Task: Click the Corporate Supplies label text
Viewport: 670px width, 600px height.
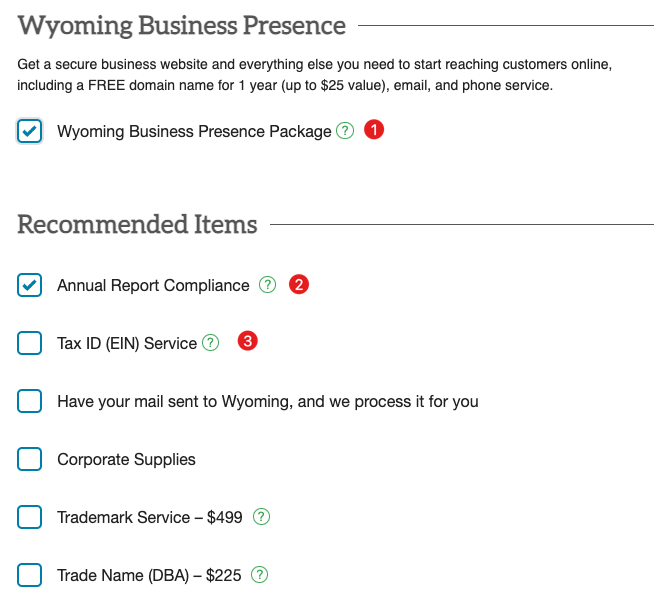Action: click(126, 460)
